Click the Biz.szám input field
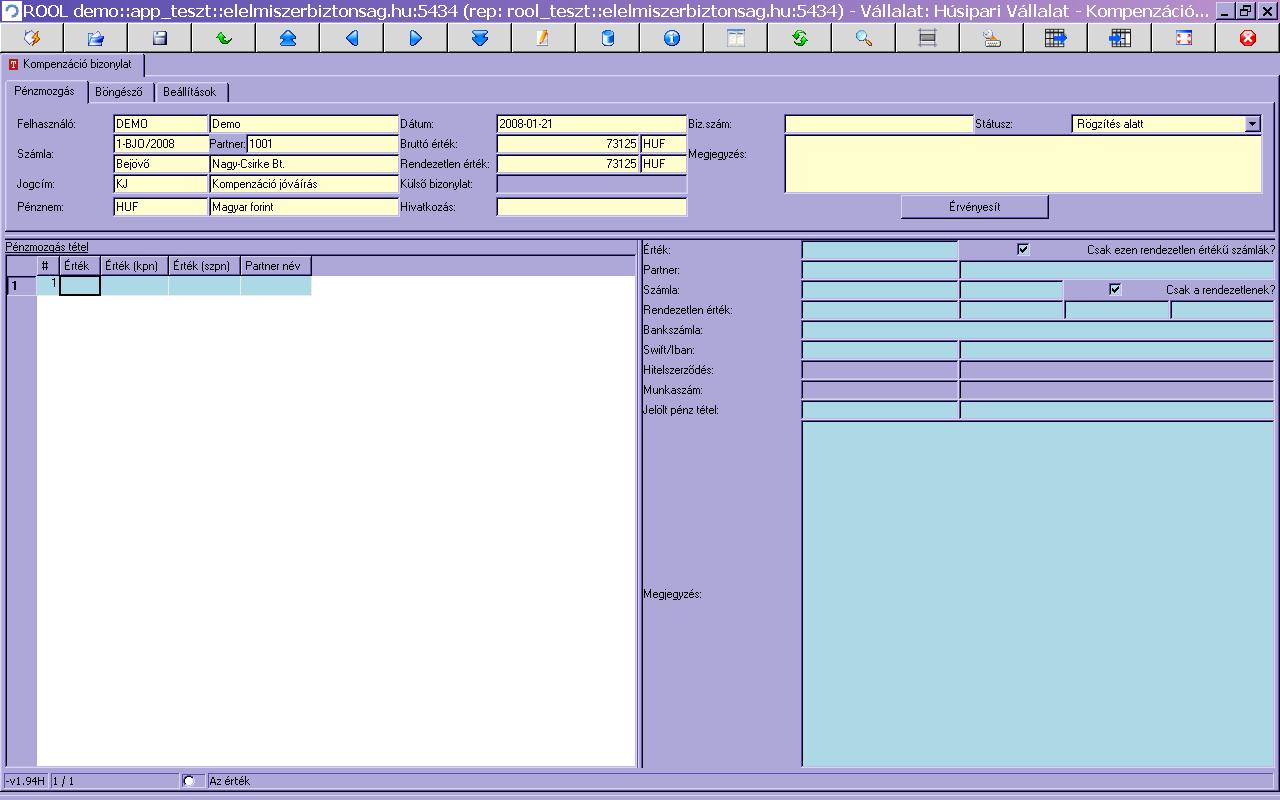The image size is (1280, 800). click(x=878, y=124)
